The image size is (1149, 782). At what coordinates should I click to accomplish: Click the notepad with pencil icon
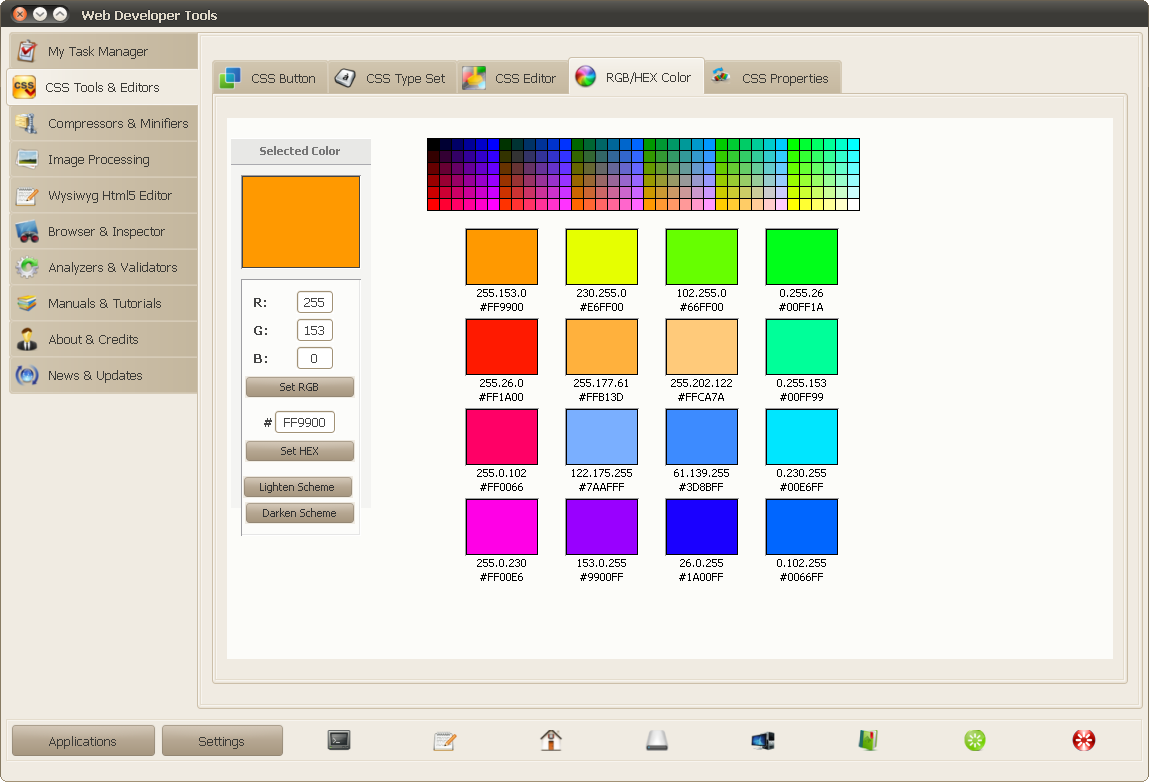point(445,740)
